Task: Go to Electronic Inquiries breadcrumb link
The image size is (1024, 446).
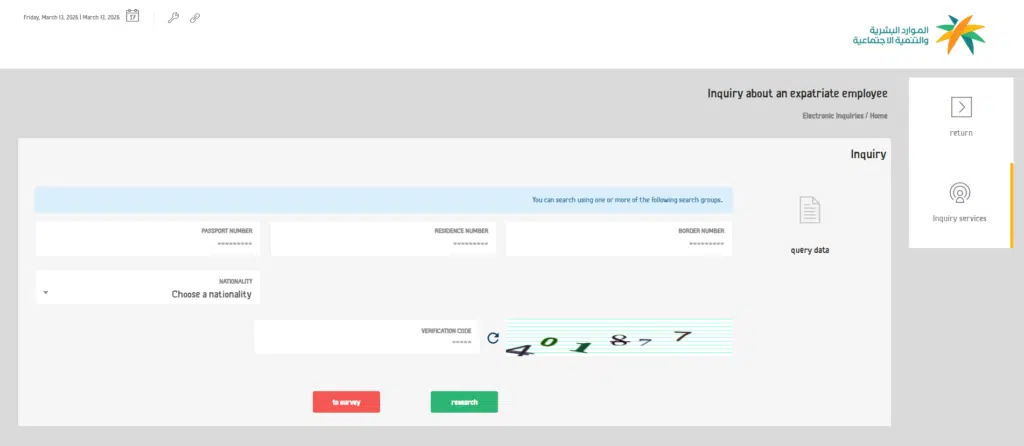Action: click(x=833, y=116)
